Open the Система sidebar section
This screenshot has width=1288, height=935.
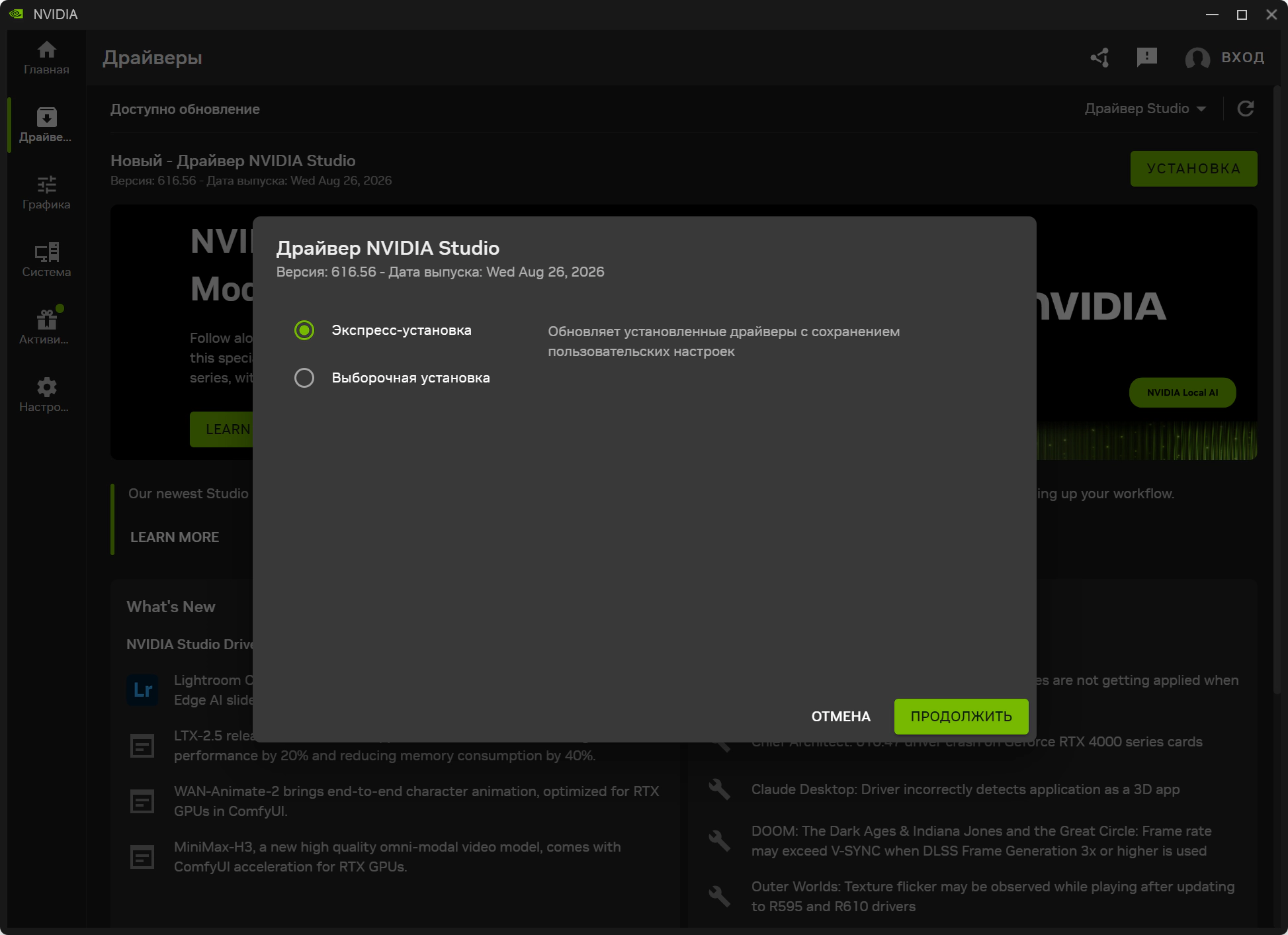click(x=46, y=260)
